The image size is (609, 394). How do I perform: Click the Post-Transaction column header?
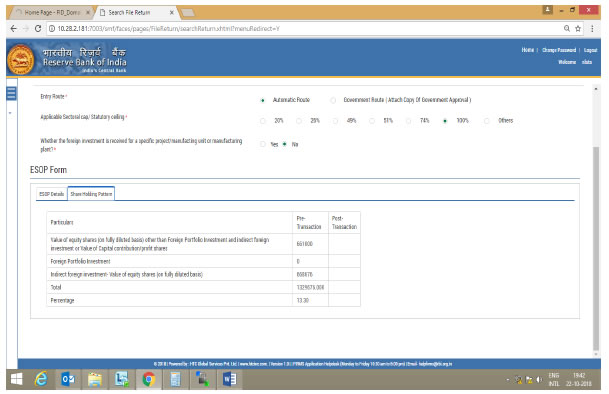pos(344,223)
